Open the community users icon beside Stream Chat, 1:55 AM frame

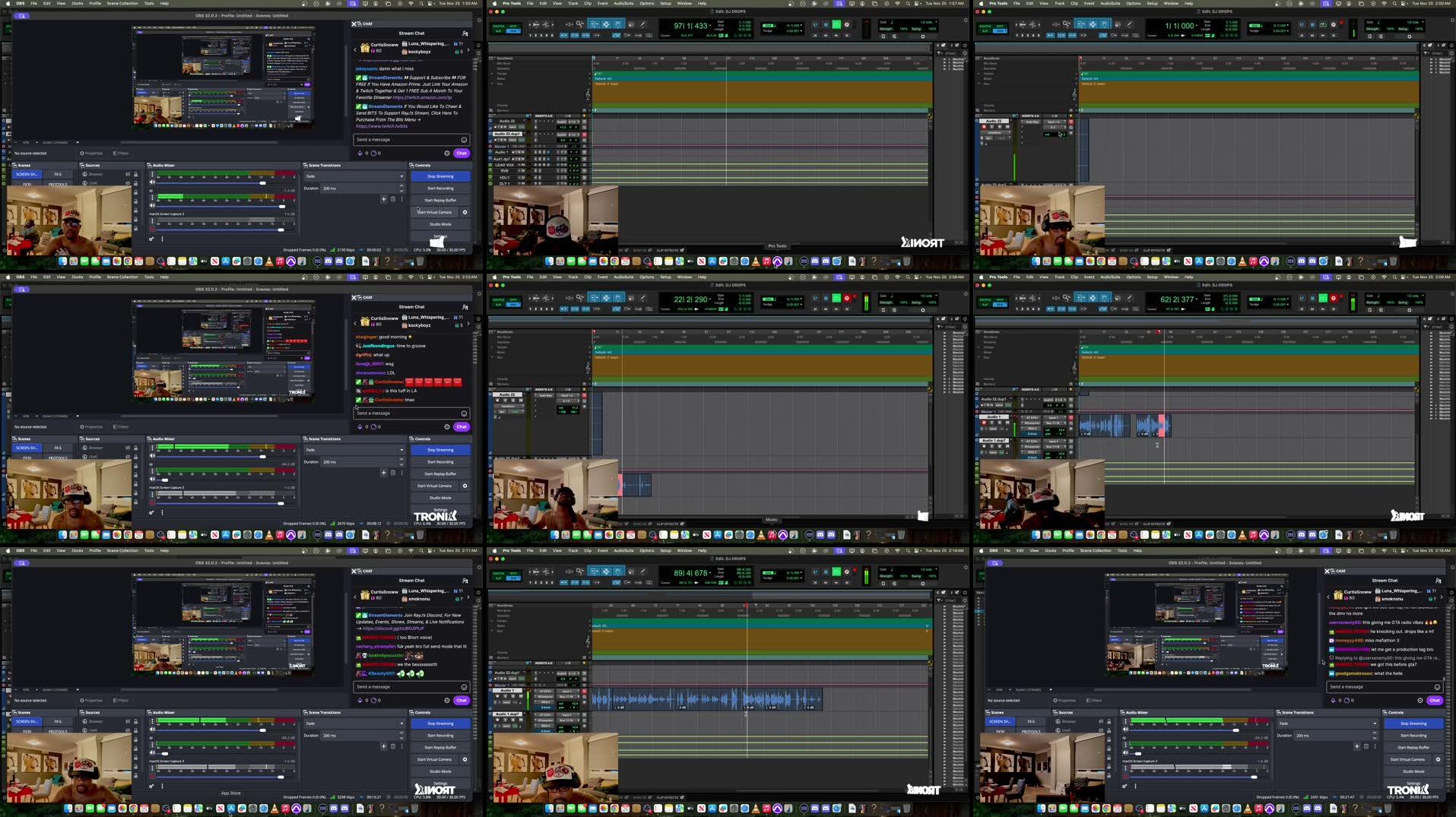(465, 33)
